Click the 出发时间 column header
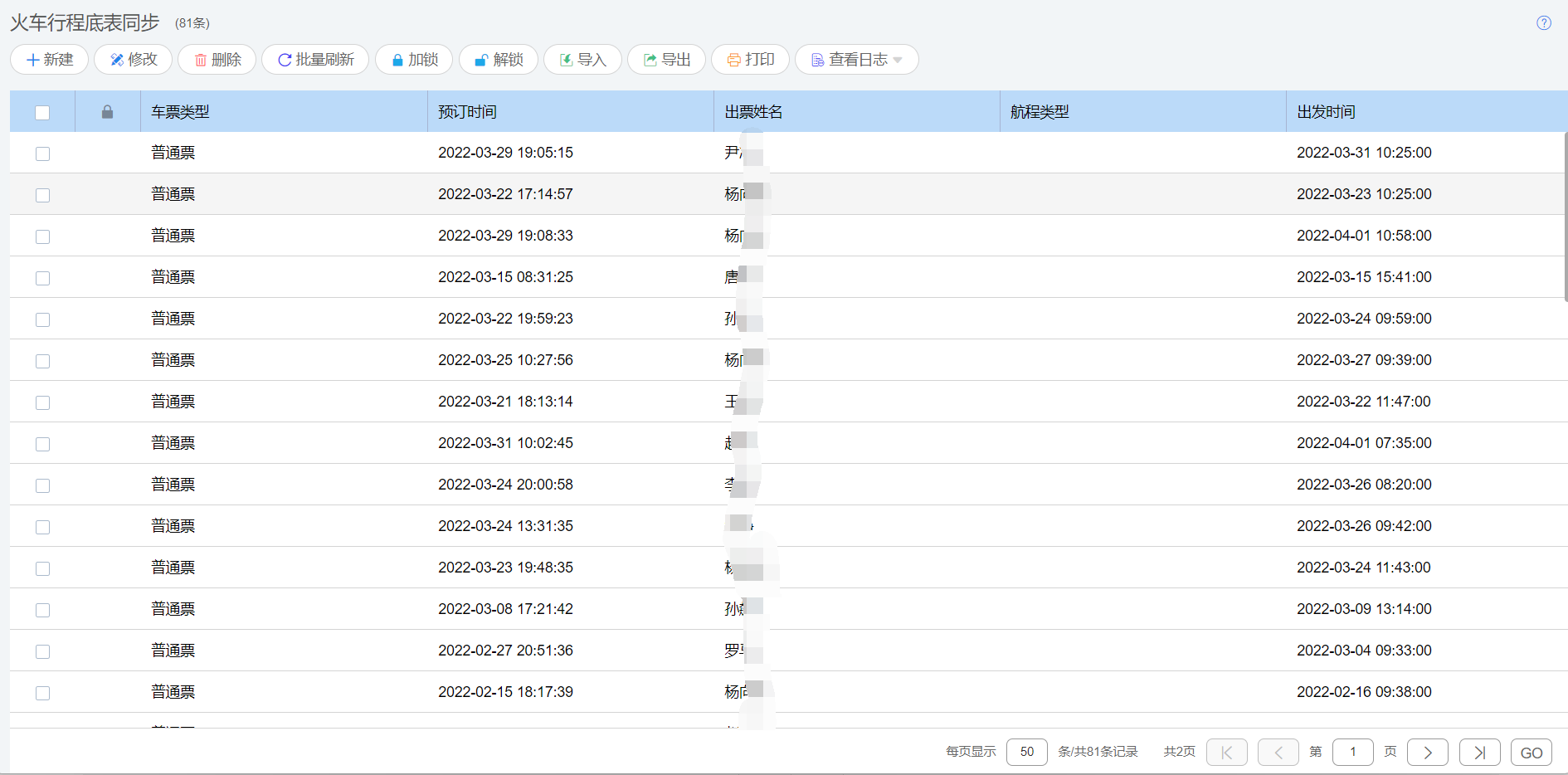 pyautogui.click(x=1326, y=112)
